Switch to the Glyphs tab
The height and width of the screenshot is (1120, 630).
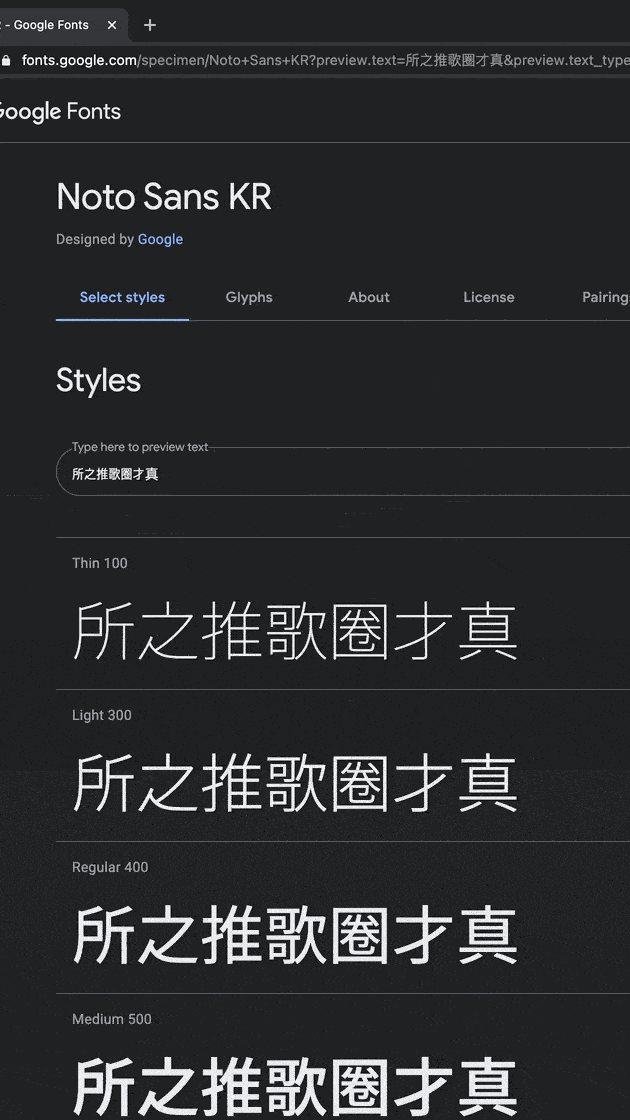point(249,297)
